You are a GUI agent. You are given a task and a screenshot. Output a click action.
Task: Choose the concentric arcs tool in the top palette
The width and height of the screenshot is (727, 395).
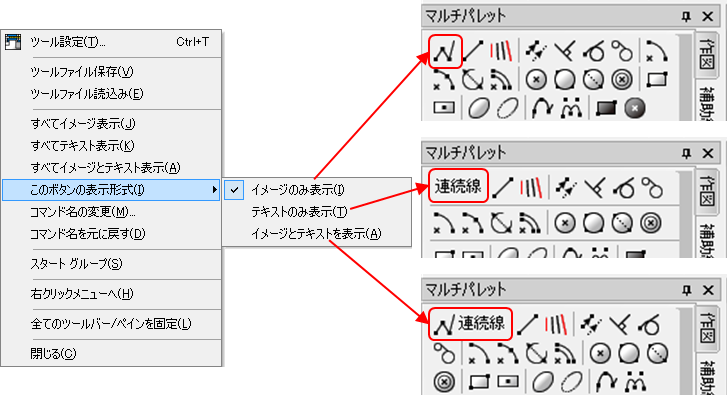[x=501, y=80]
